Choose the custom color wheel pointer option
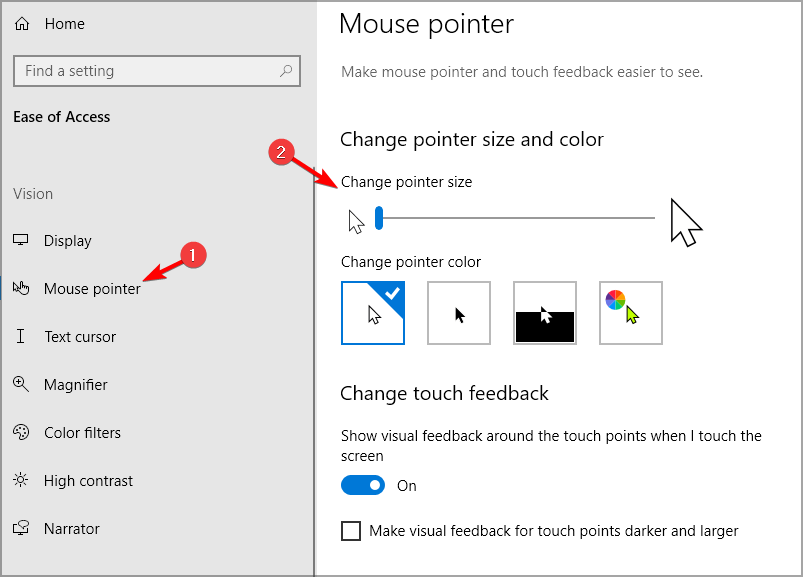This screenshot has height=577, width=803. point(631,313)
